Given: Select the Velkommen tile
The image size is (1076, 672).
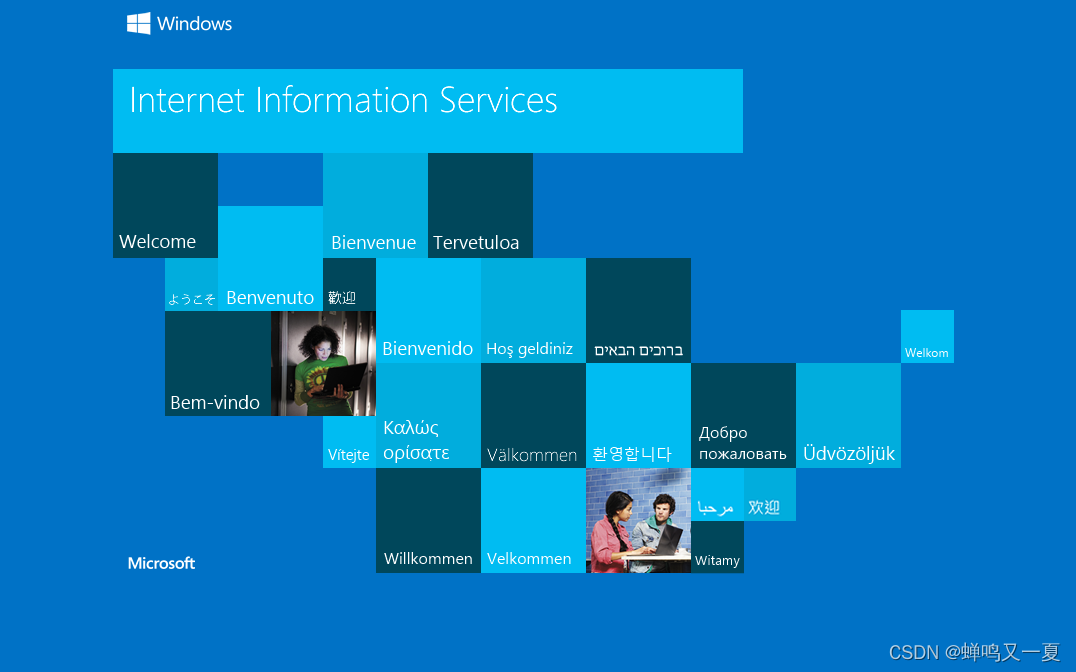Looking at the screenshot, I should tap(533, 520).
